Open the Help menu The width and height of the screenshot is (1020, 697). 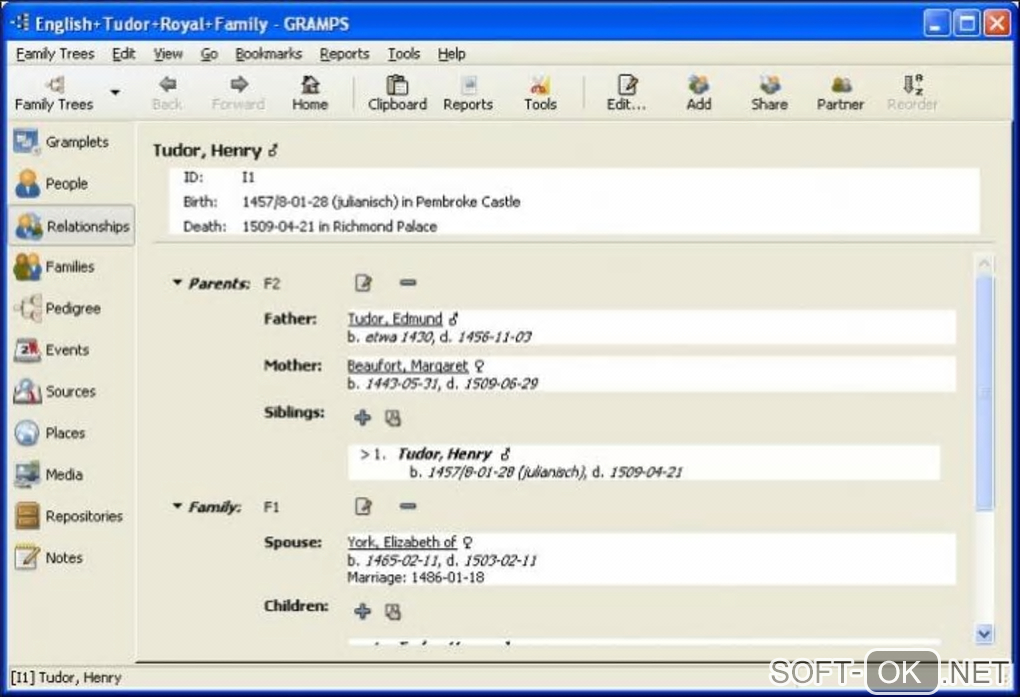point(451,53)
